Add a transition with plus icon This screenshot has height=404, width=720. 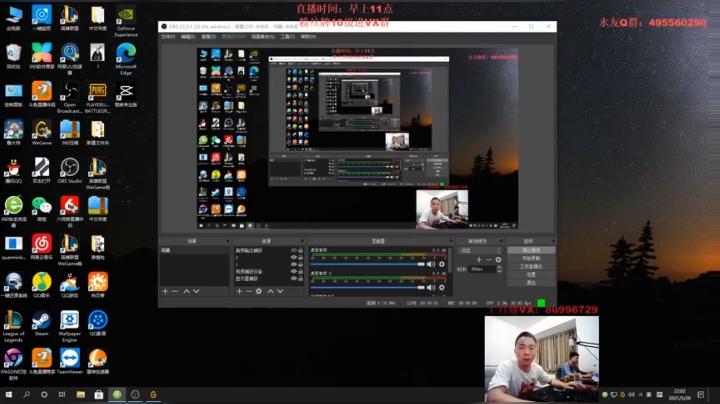[479, 259]
